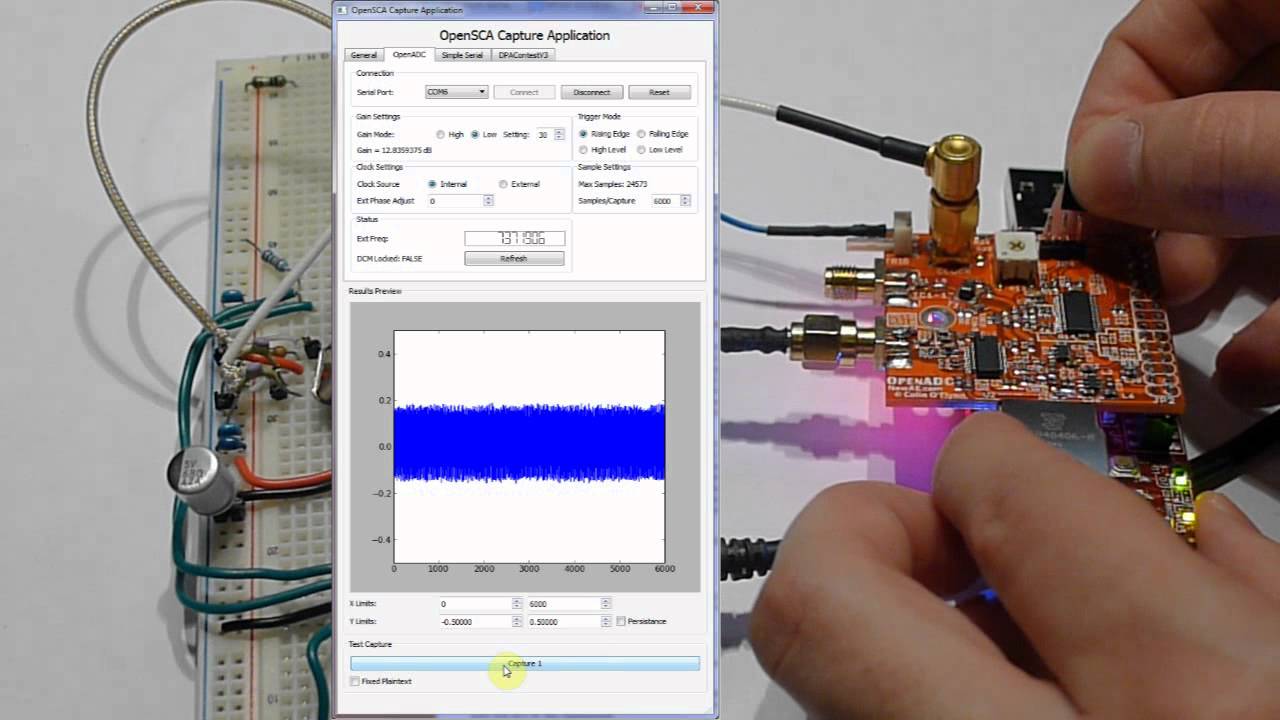1280x720 pixels.
Task: Click the Ext Phase Adjust spinner arrows
Action: (x=489, y=201)
